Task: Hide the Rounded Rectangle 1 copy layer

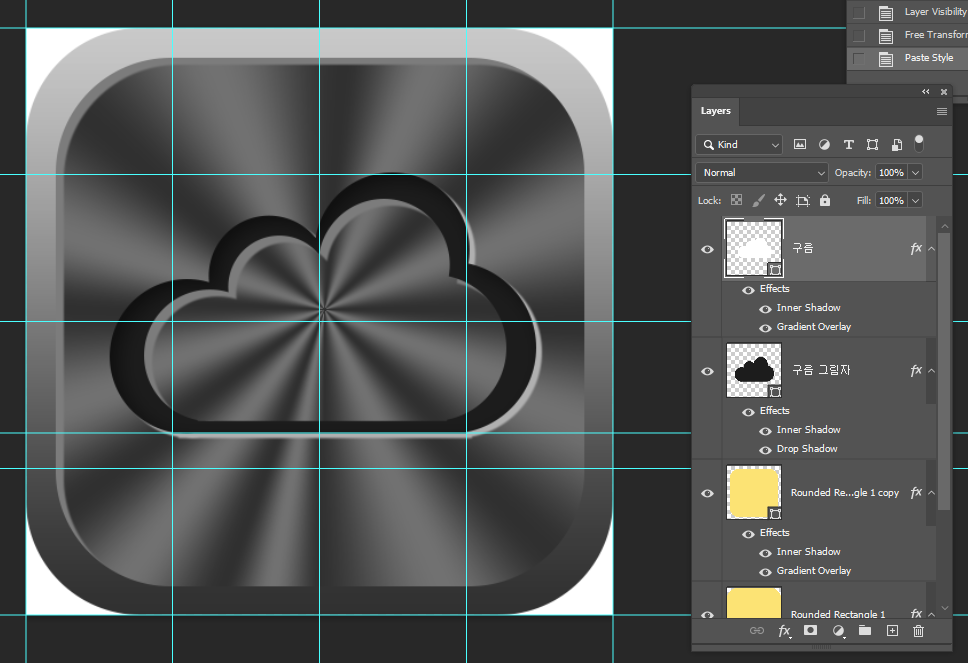Action: point(707,493)
